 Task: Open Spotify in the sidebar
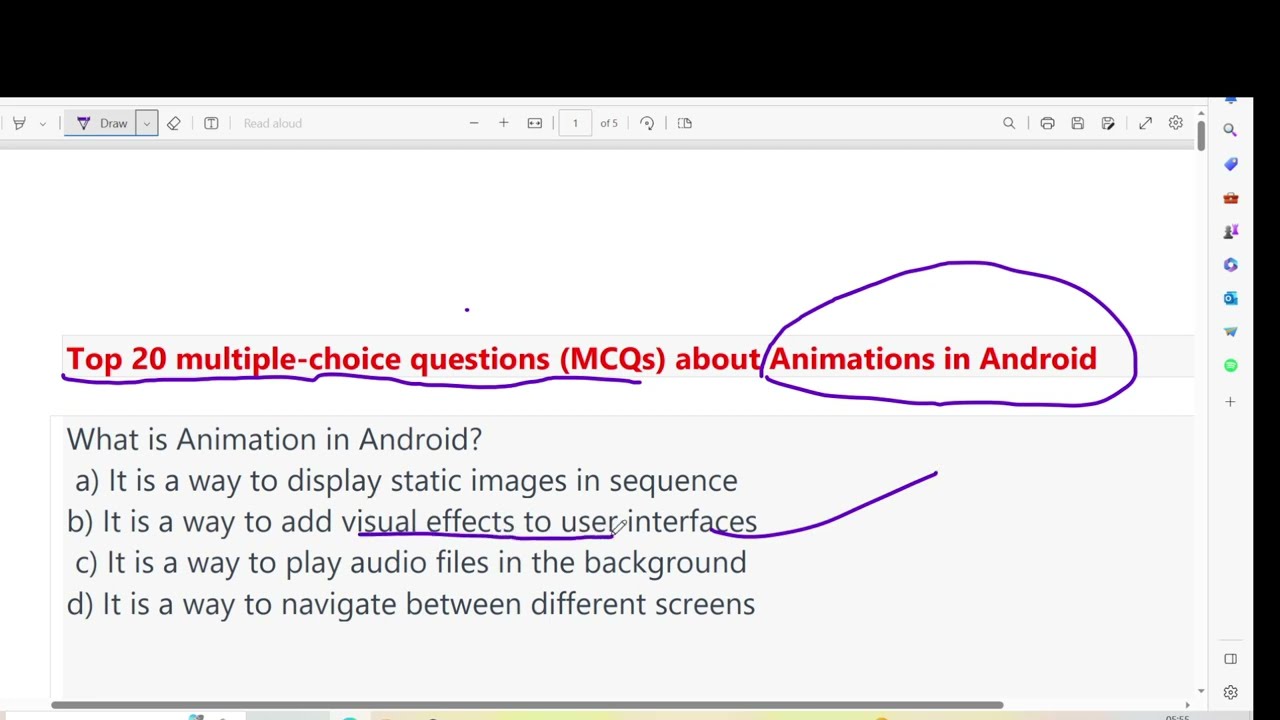[1231, 365]
